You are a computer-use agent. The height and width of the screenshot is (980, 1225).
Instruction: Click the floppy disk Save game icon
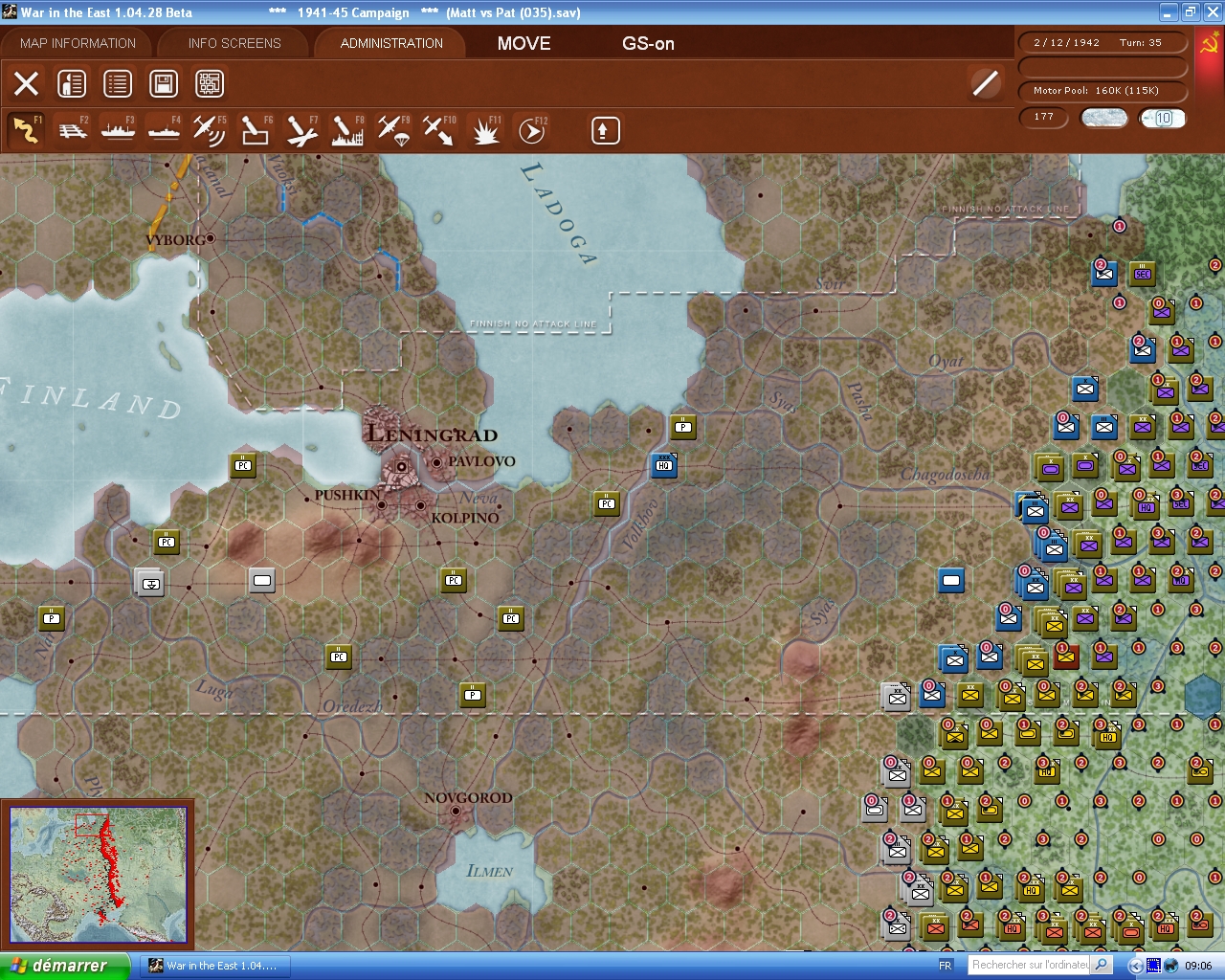tap(164, 83)
